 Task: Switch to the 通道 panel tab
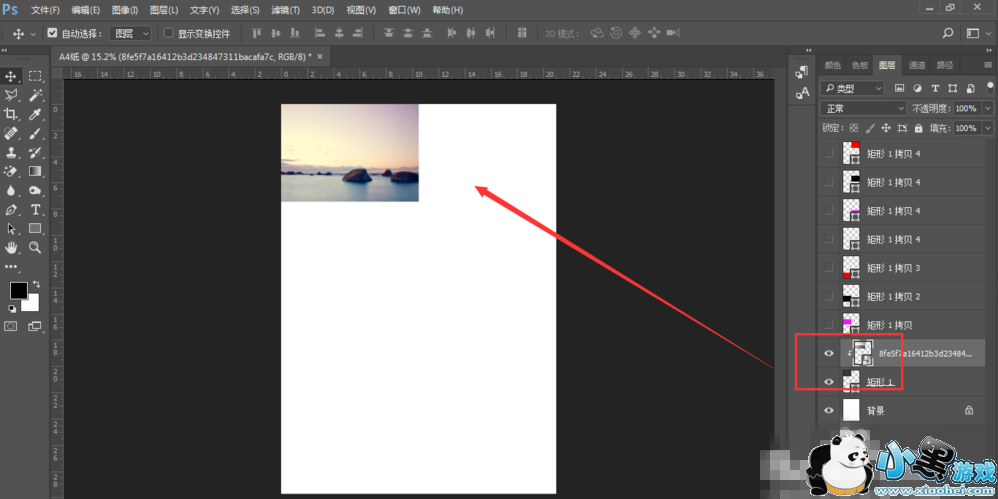(x=917, y=65)
